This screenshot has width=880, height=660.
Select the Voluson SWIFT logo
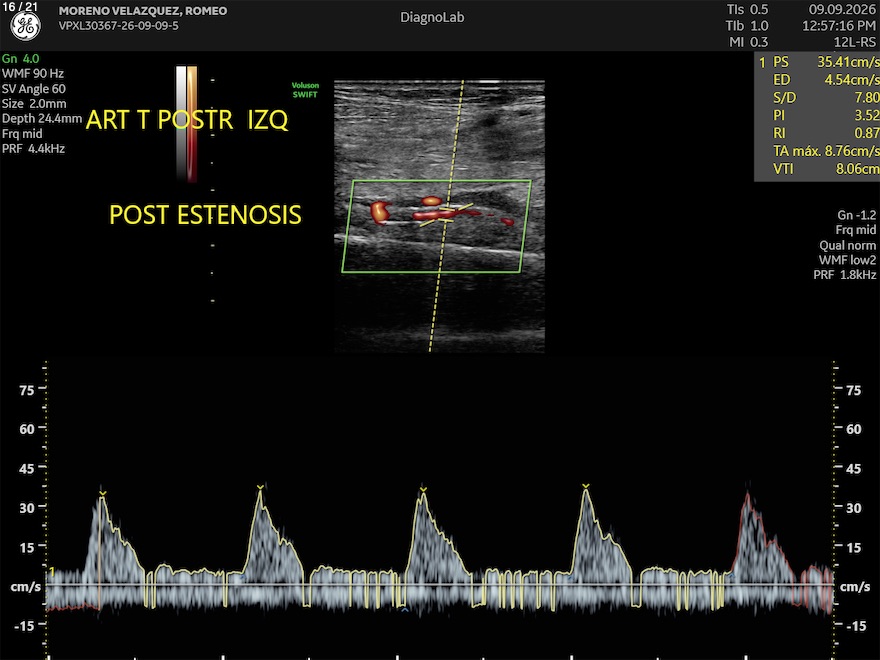pyautogui.click(x=305, y=90)
